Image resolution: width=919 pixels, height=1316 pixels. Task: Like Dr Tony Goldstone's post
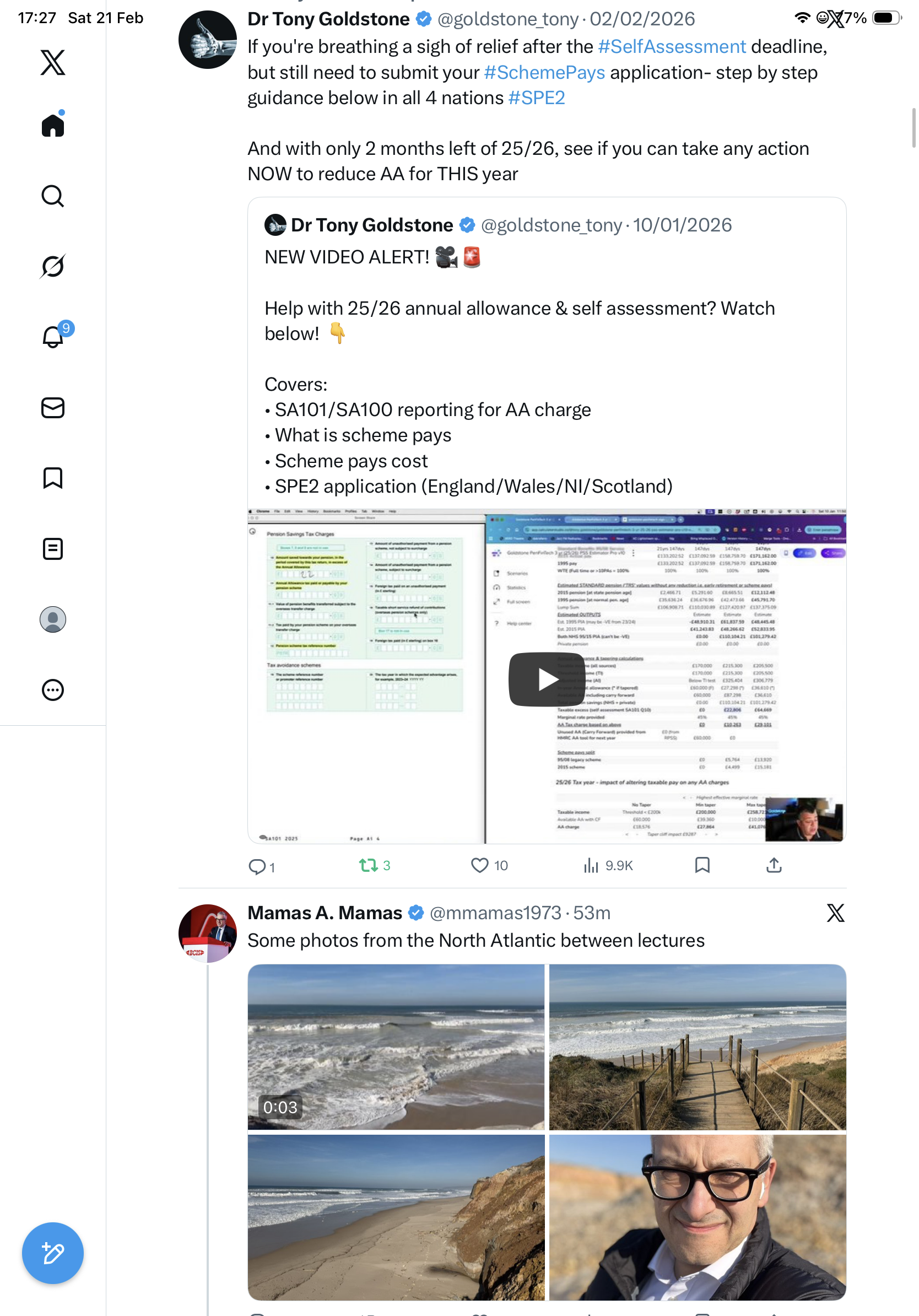(479, 865)
